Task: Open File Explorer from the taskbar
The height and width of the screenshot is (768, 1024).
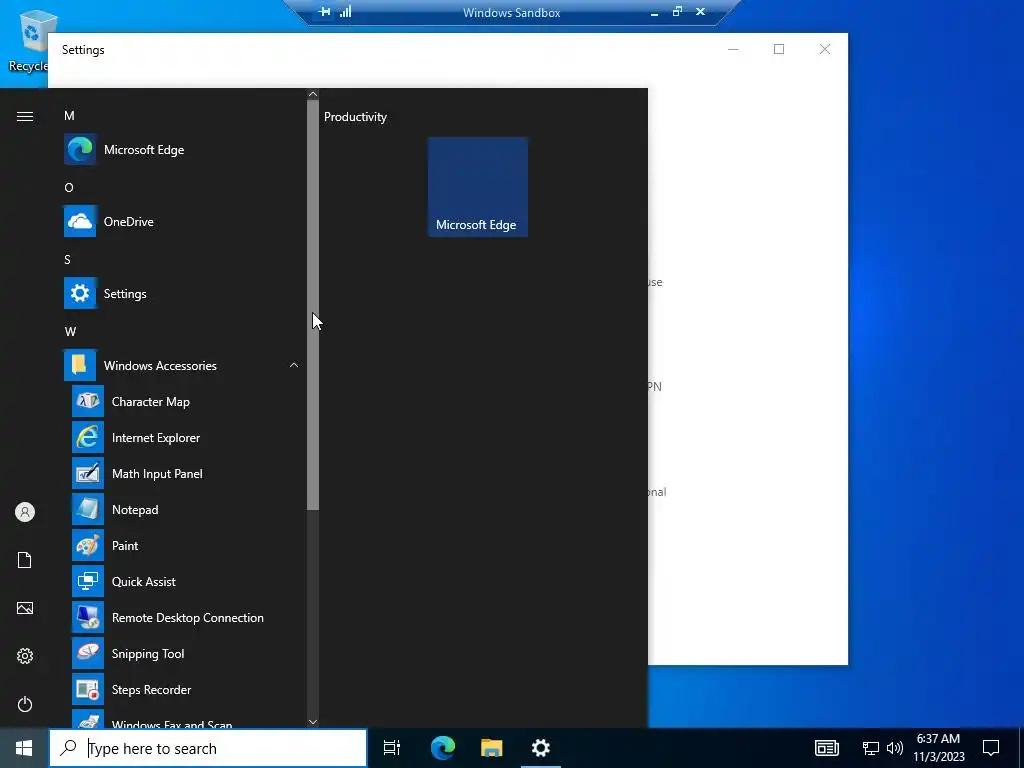Action: (x=492, y=748)
